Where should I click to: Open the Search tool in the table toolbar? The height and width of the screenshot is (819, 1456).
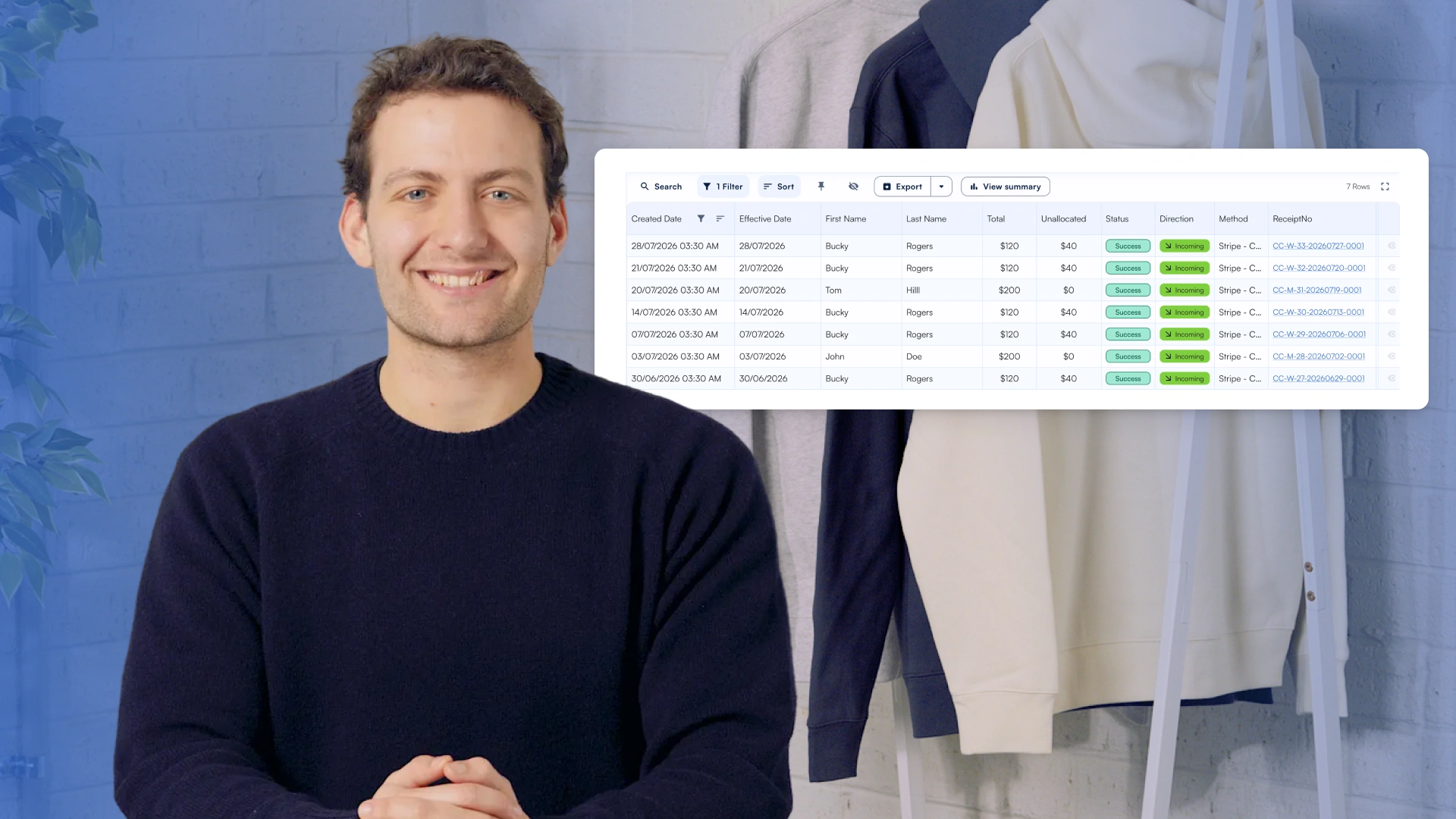point(661,187)
